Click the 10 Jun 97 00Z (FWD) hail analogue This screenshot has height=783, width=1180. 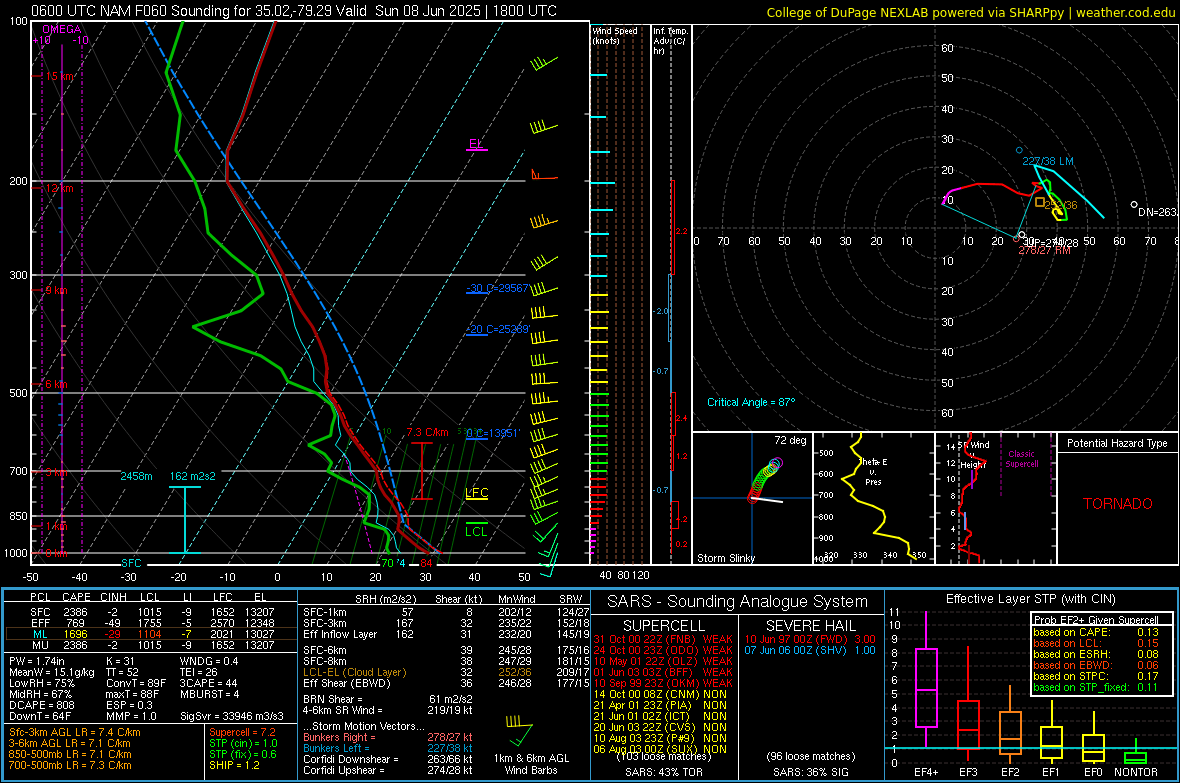tap(810, 639)
